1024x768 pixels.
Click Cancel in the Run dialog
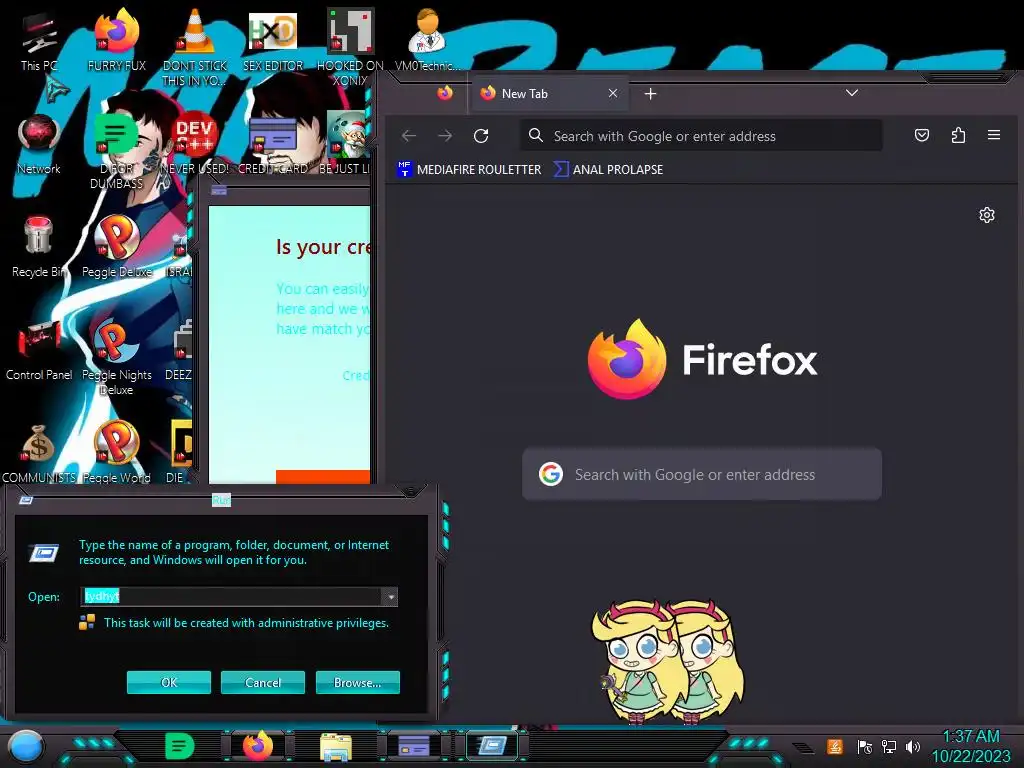[x=263, y=682]
